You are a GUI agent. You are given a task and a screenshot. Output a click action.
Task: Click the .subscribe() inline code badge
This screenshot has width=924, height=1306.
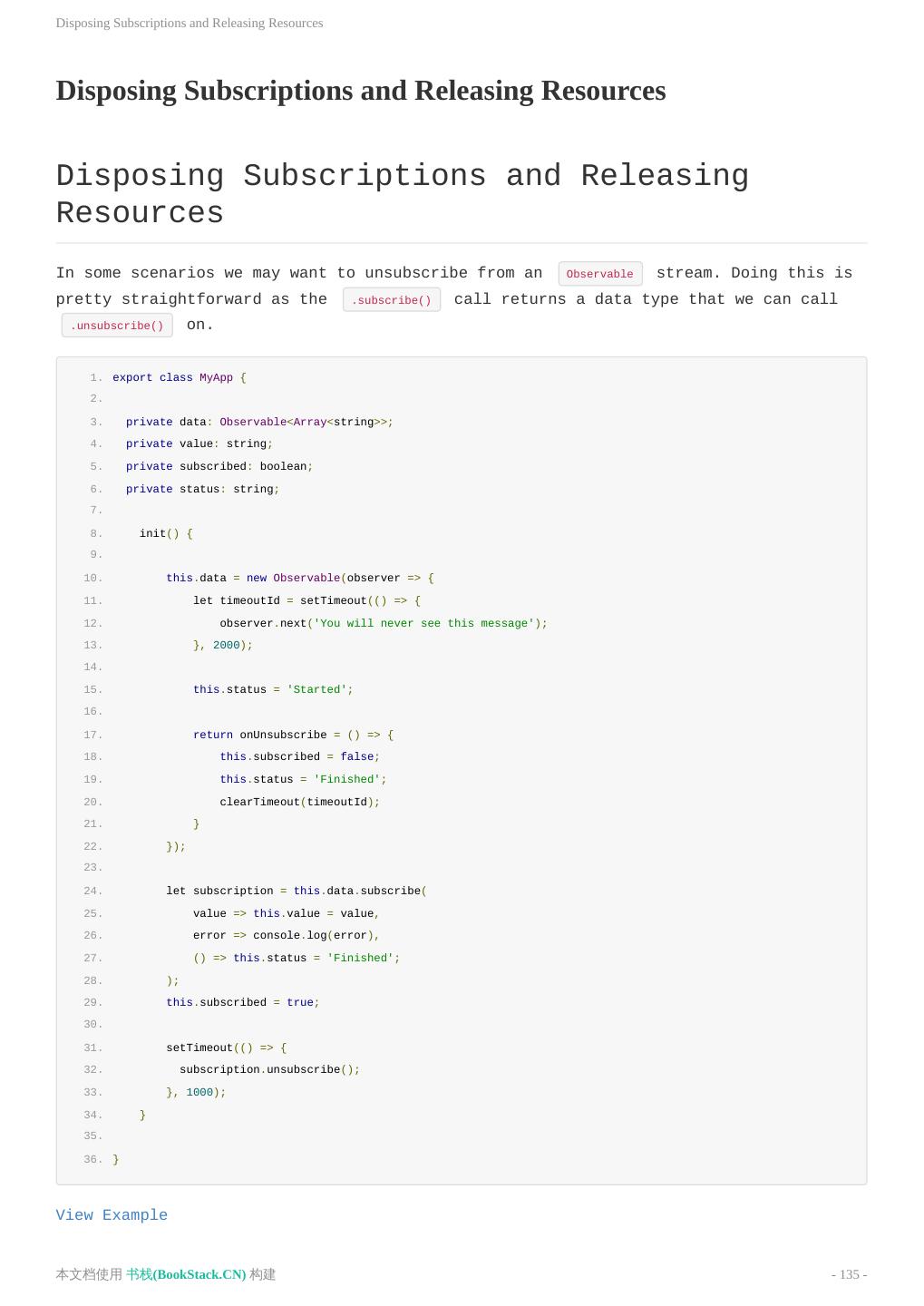pyautogui.click(x=391, y=300)
